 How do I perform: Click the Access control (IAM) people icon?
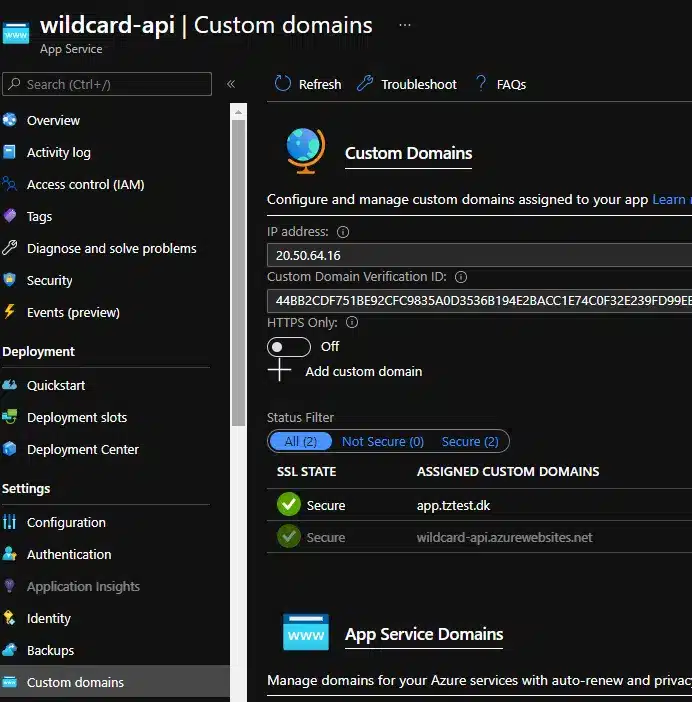click(9, 184)
